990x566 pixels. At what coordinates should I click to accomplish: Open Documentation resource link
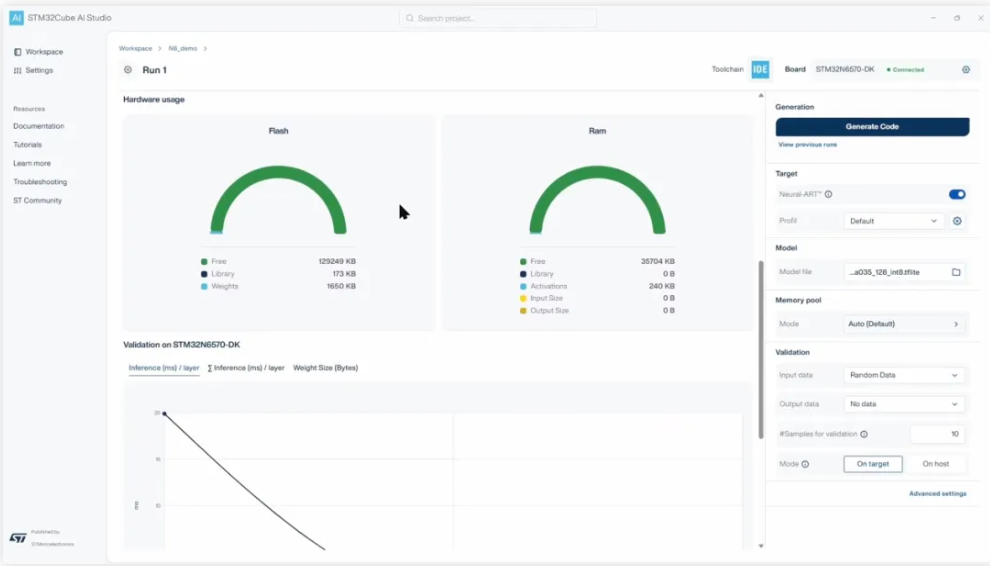coord(39,126)
